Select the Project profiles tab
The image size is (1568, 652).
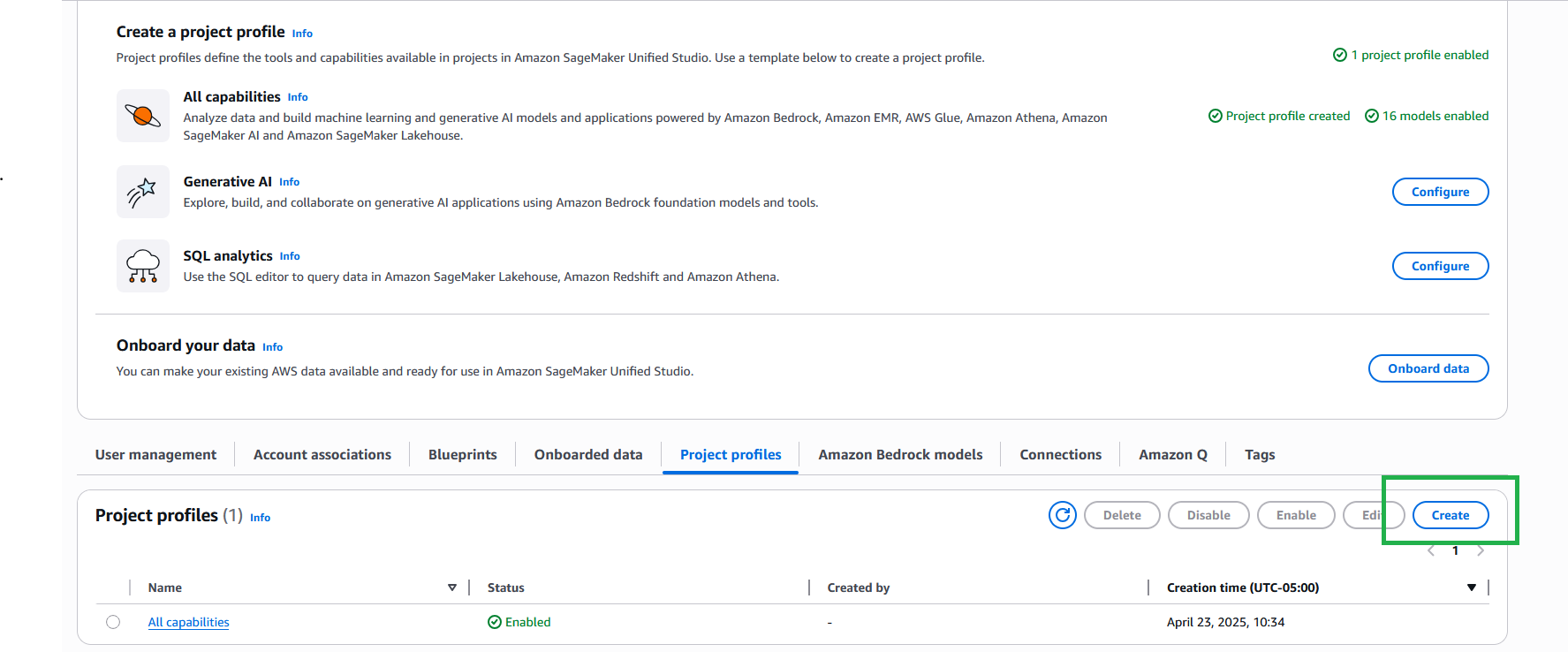pyautogui.click(x=731, y=454)
